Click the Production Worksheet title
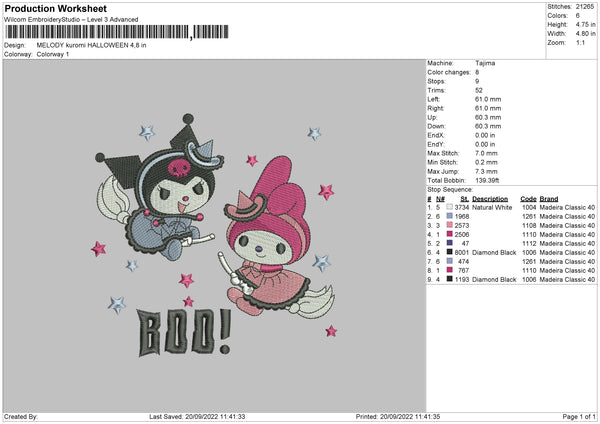 coord(55,8)
